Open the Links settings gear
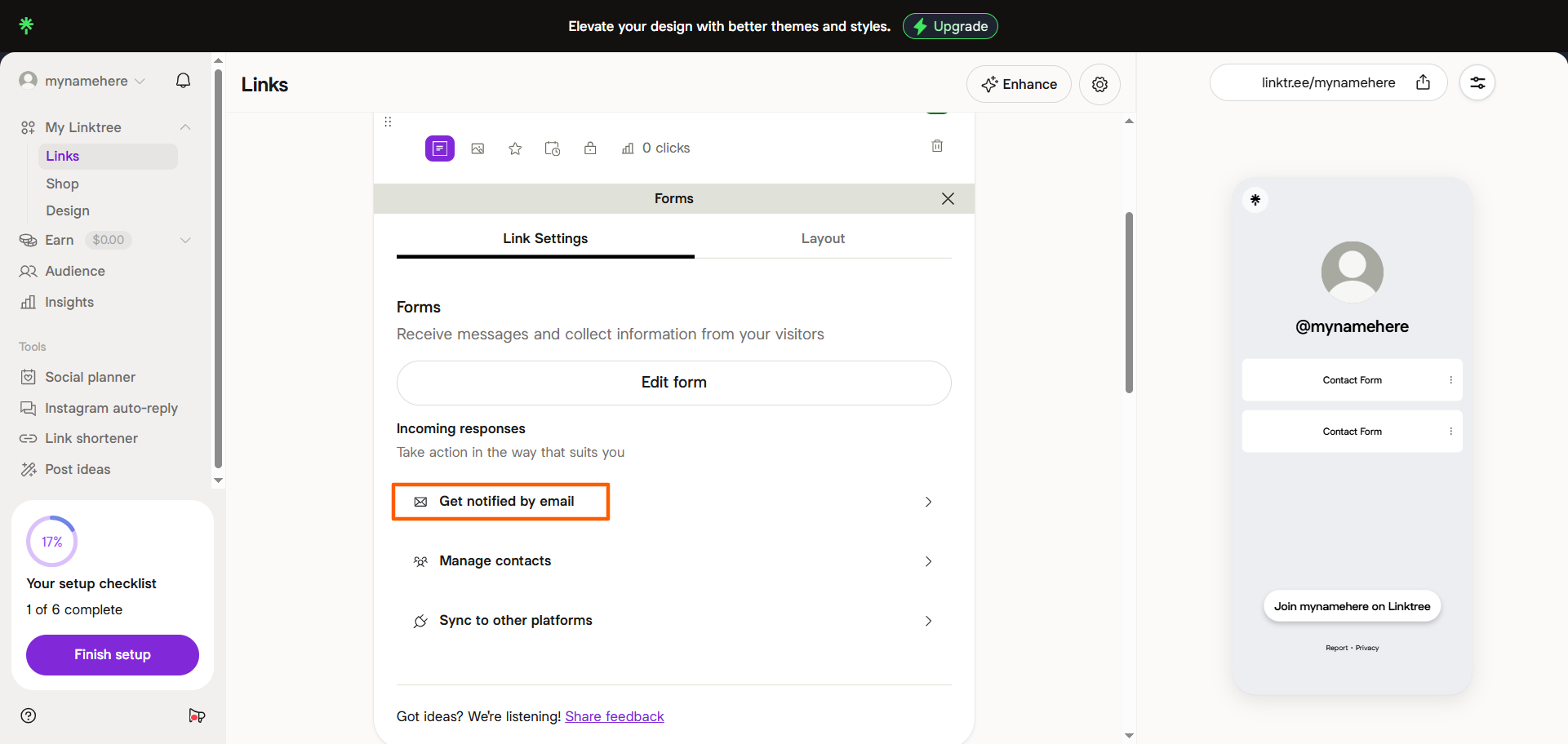Image resolution: width=1568 pixels, height=744 pixels. tap(1099, 84)
